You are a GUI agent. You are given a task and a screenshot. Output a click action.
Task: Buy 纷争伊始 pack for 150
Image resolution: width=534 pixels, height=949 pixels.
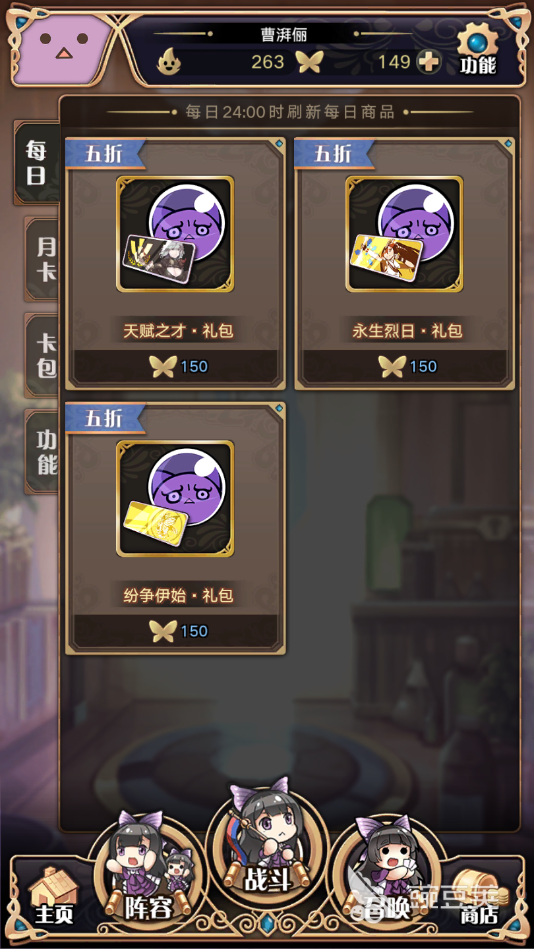[175, 631]
